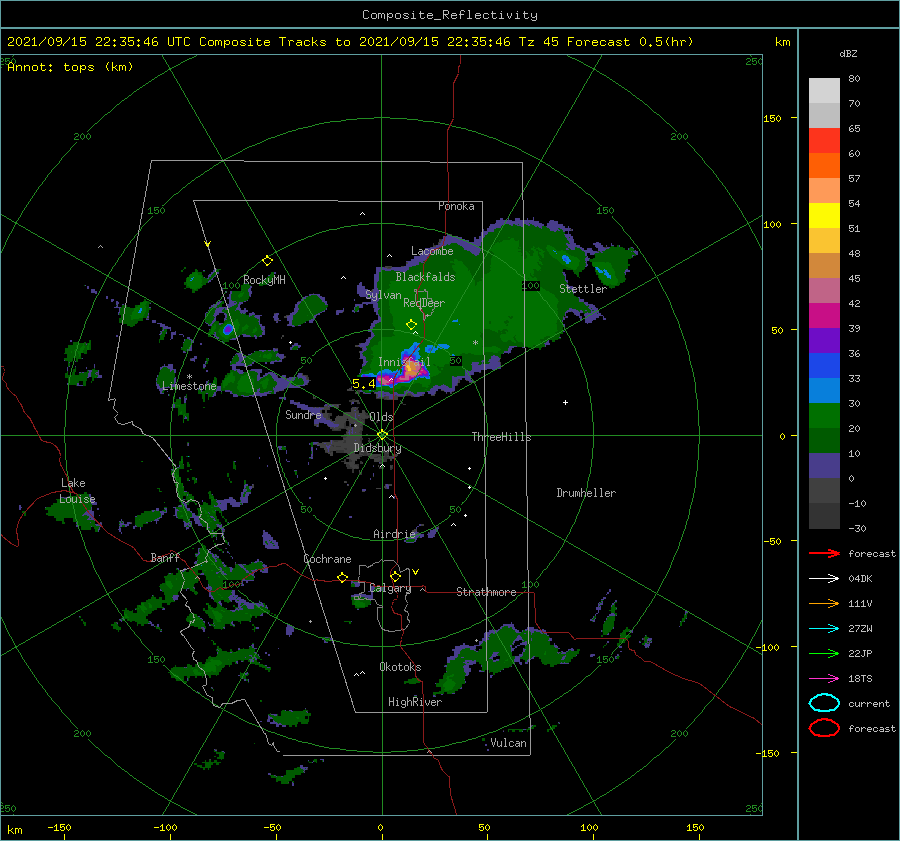Click the HighRiver city label
Viewport: 900px width, 841px height.
click(415, 702)
